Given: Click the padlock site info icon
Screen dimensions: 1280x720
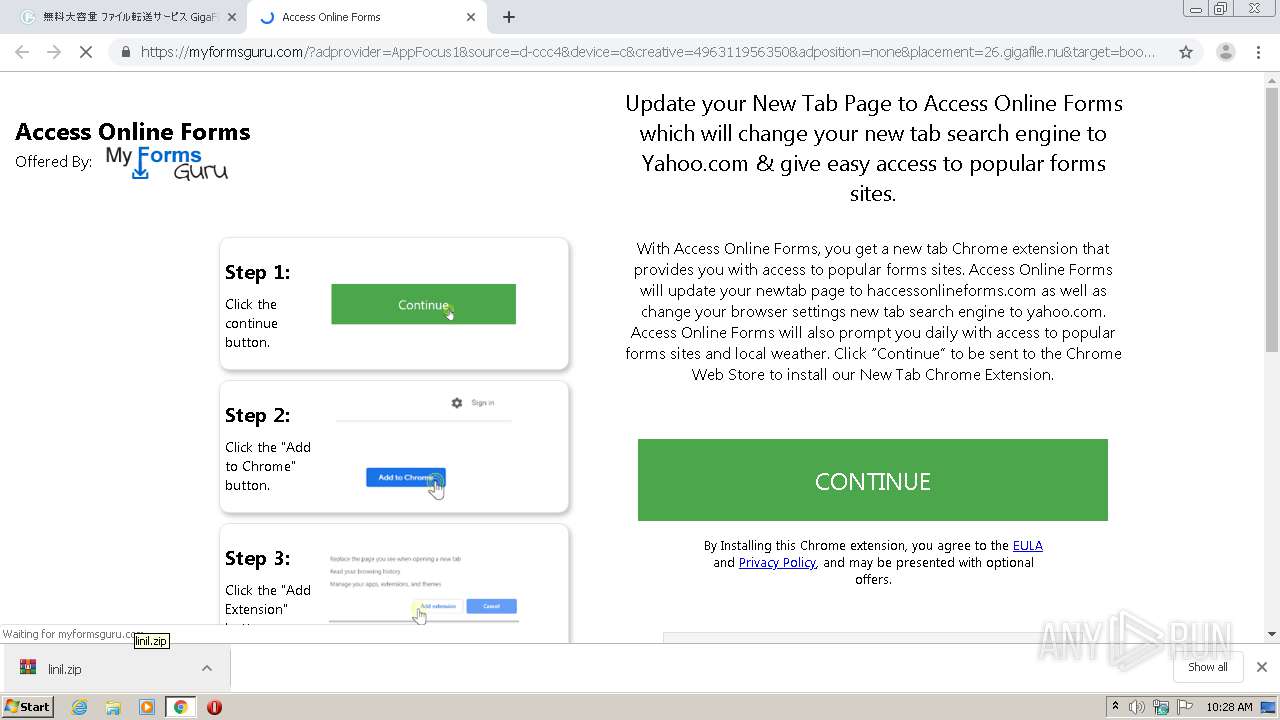Looking at the screenshot, I should [x=125, y=52].
